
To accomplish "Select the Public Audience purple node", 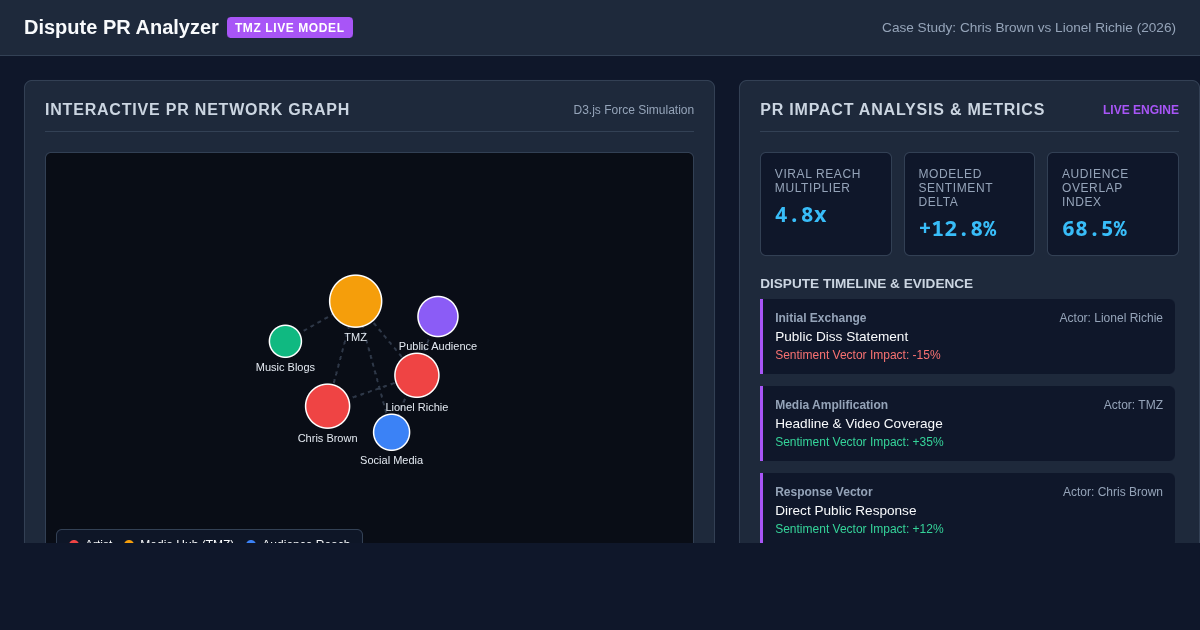I will coord(438,316).
